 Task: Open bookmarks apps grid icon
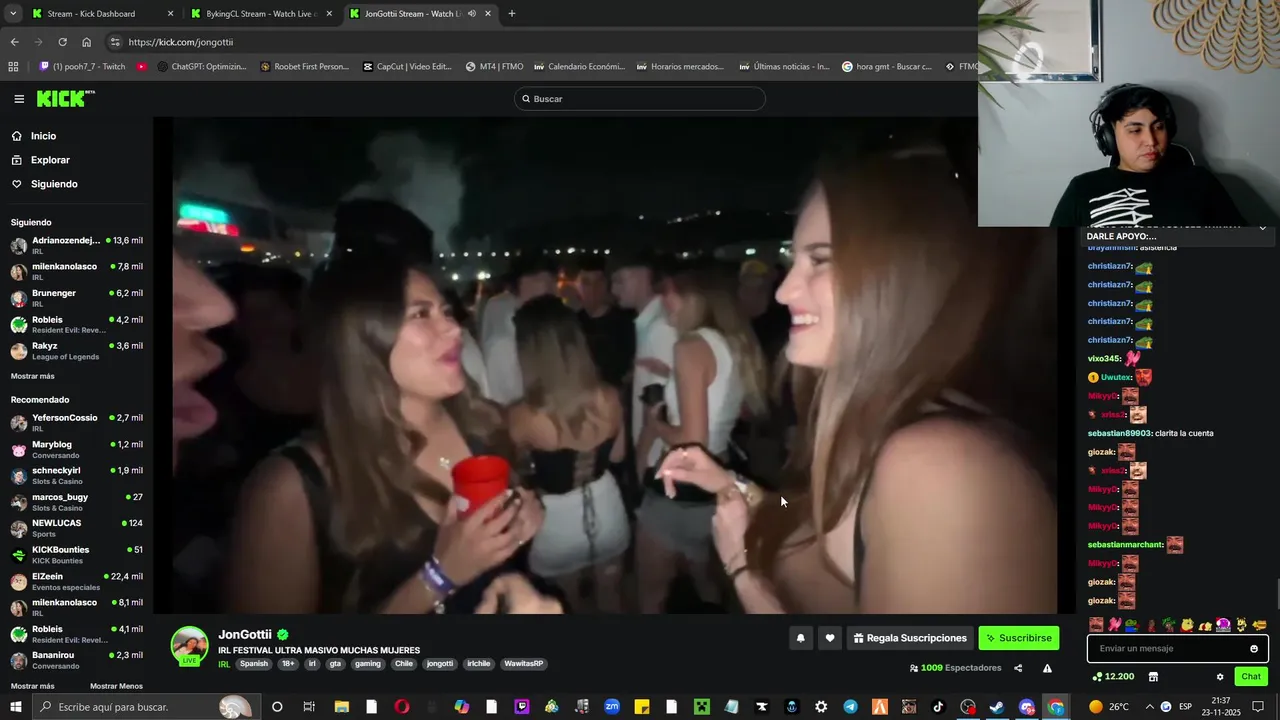(x=13, y=67)
